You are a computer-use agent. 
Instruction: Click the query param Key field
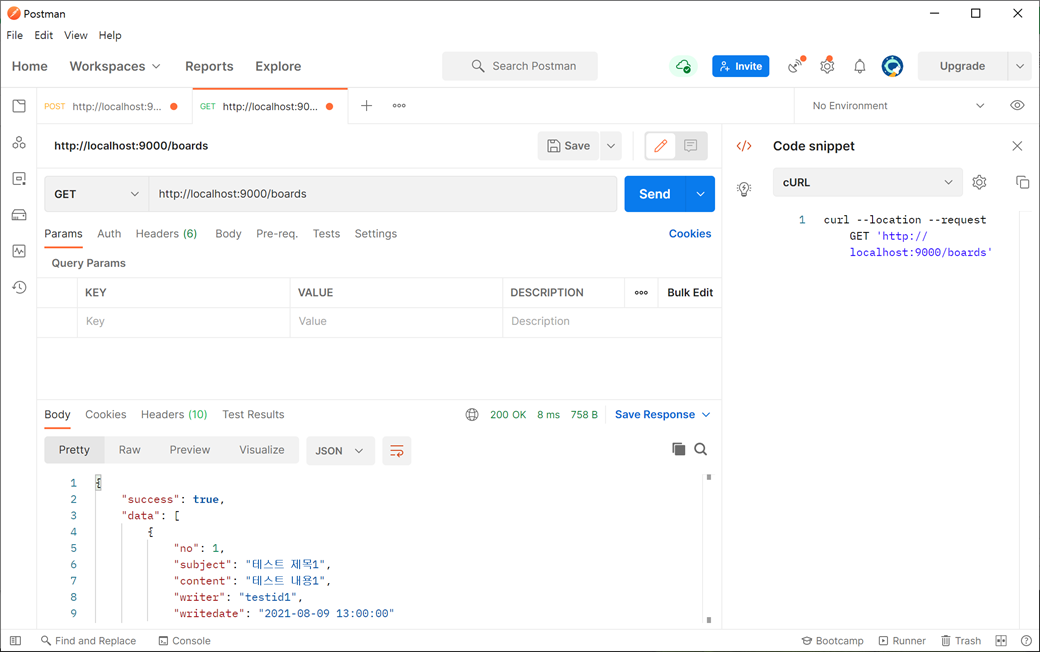[184, 322]
